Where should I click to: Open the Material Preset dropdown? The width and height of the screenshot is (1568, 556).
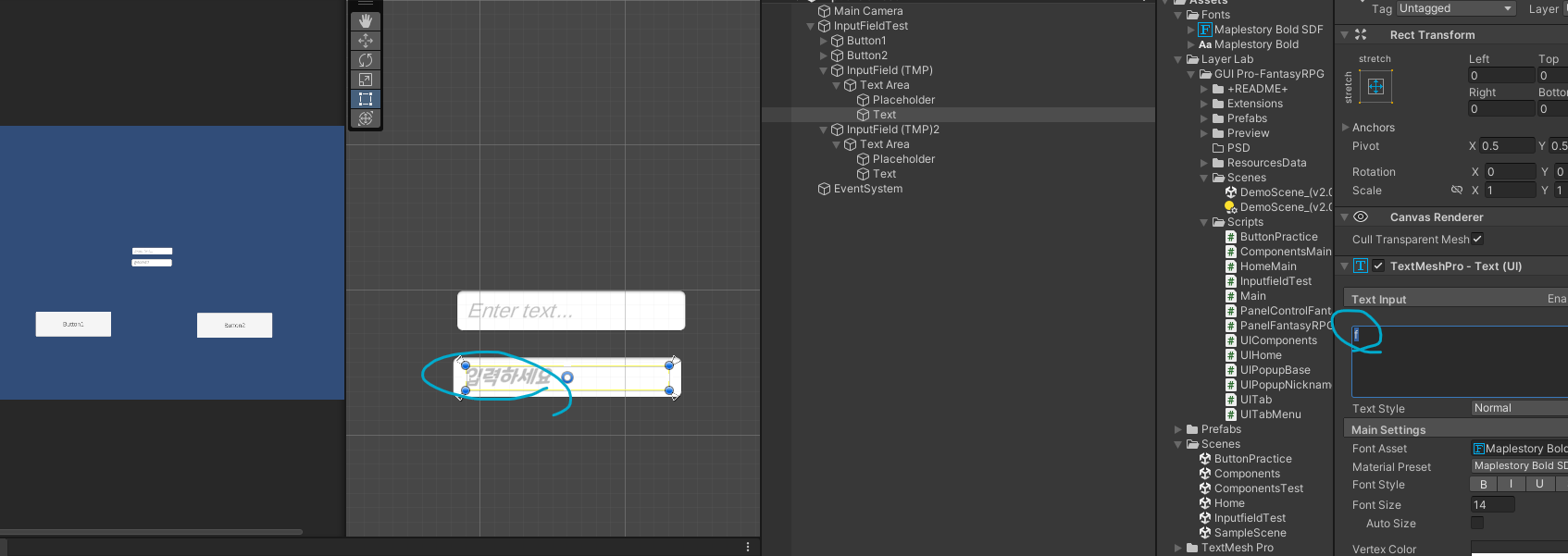coord(1519,466)
